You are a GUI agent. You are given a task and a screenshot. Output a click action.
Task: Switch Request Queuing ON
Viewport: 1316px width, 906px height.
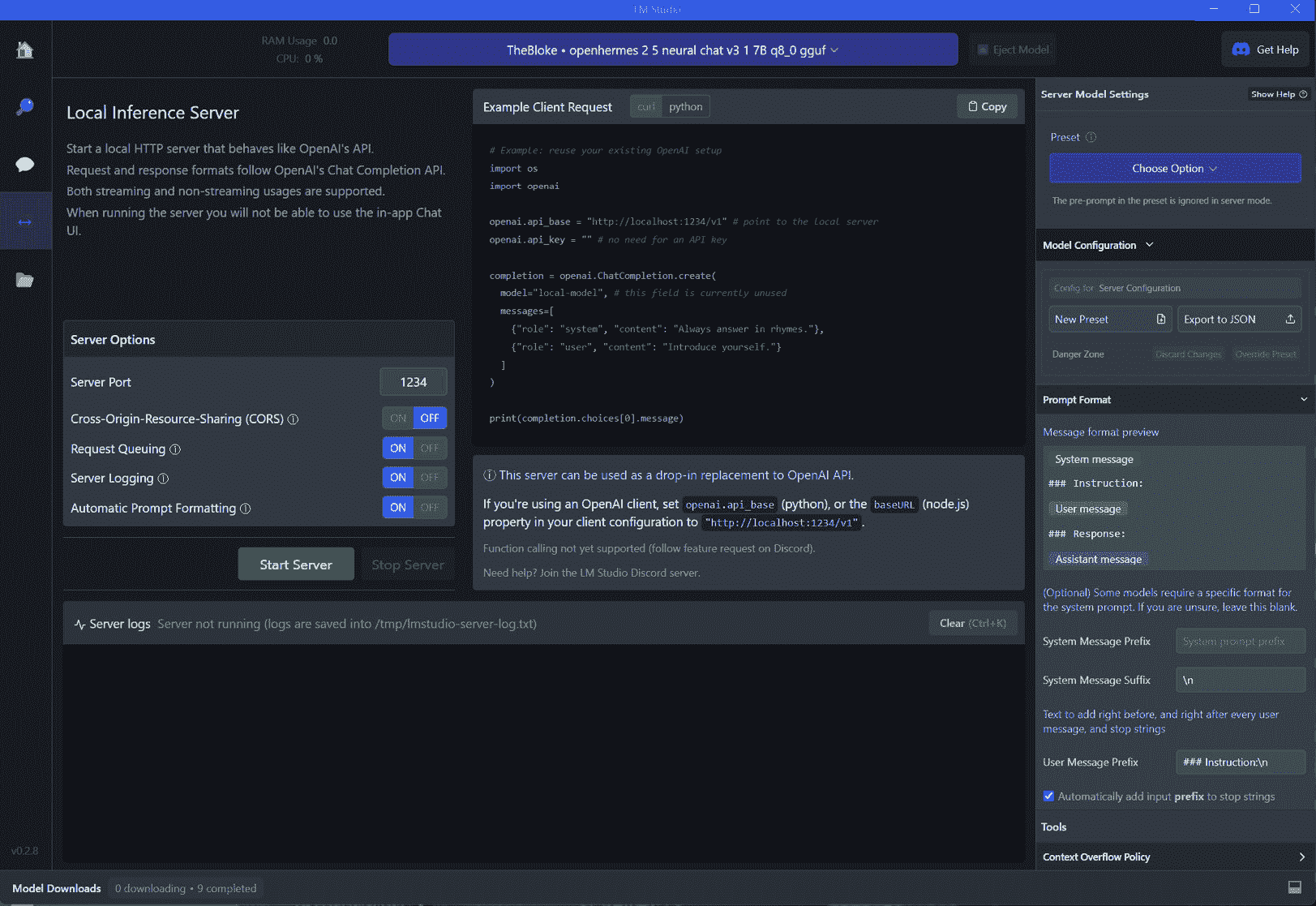click(398, 448)
